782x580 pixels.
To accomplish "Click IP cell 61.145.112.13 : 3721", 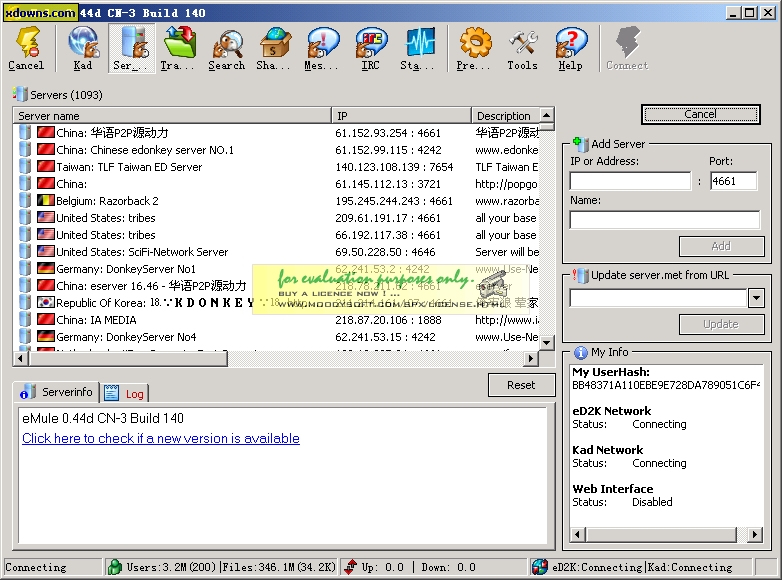I will pos(388,184).
